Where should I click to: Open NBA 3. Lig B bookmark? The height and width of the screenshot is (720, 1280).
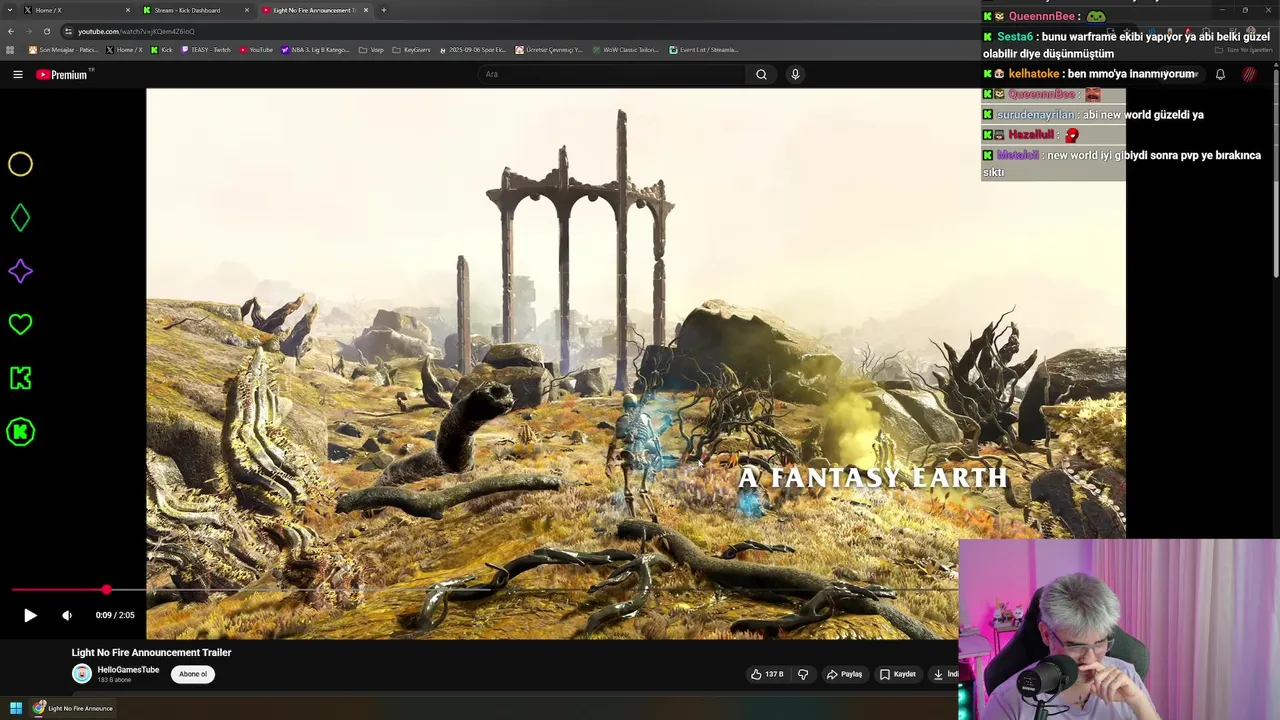click(x=315, y=50)
